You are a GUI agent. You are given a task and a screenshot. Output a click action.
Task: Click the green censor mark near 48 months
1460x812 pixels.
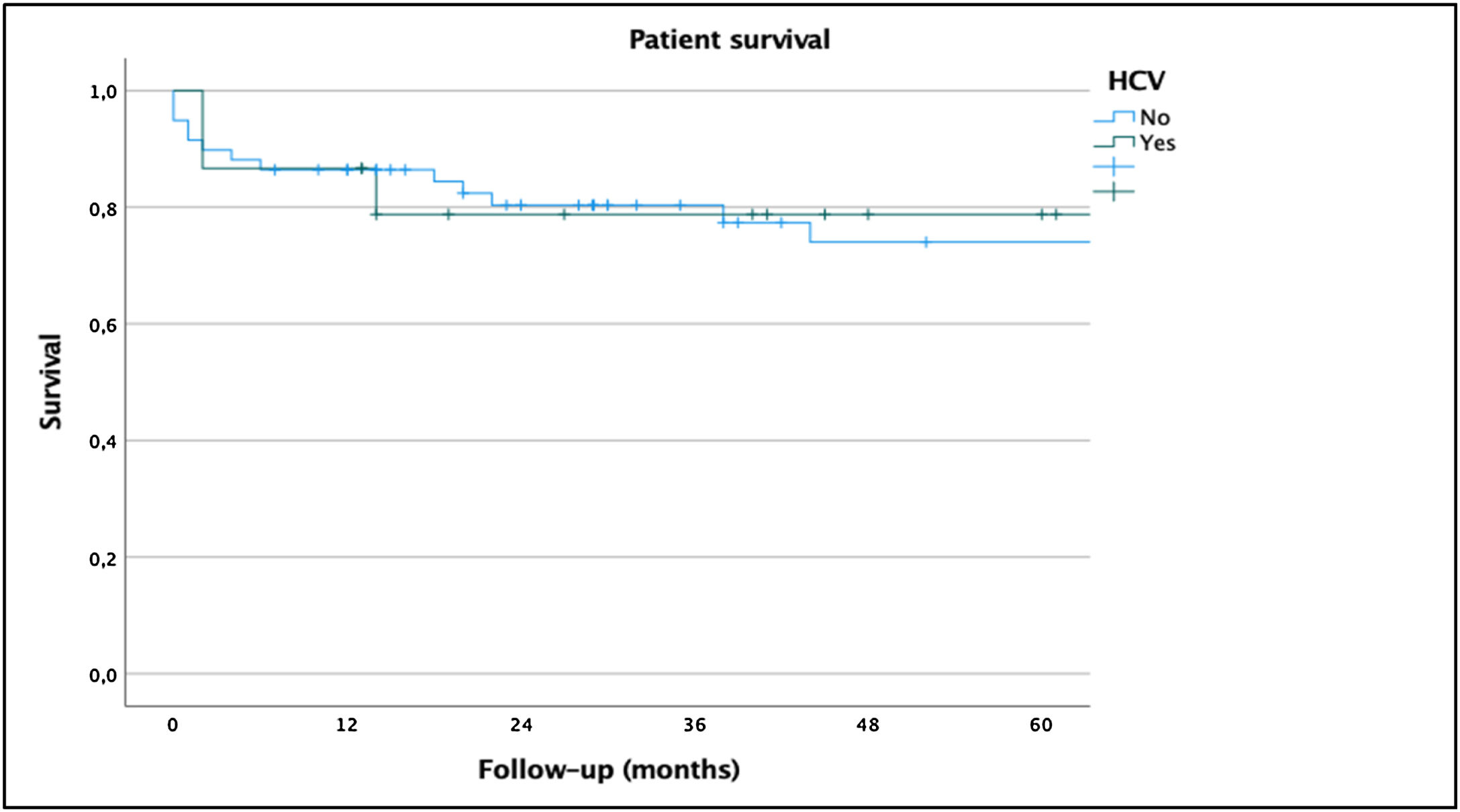(868, 214)
